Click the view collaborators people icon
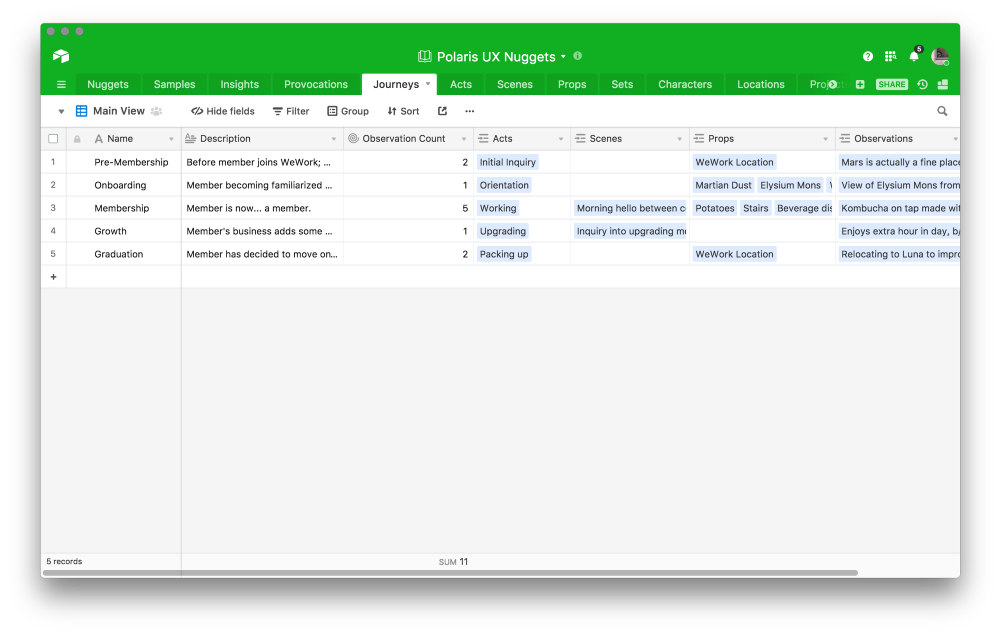 [156, 111]
